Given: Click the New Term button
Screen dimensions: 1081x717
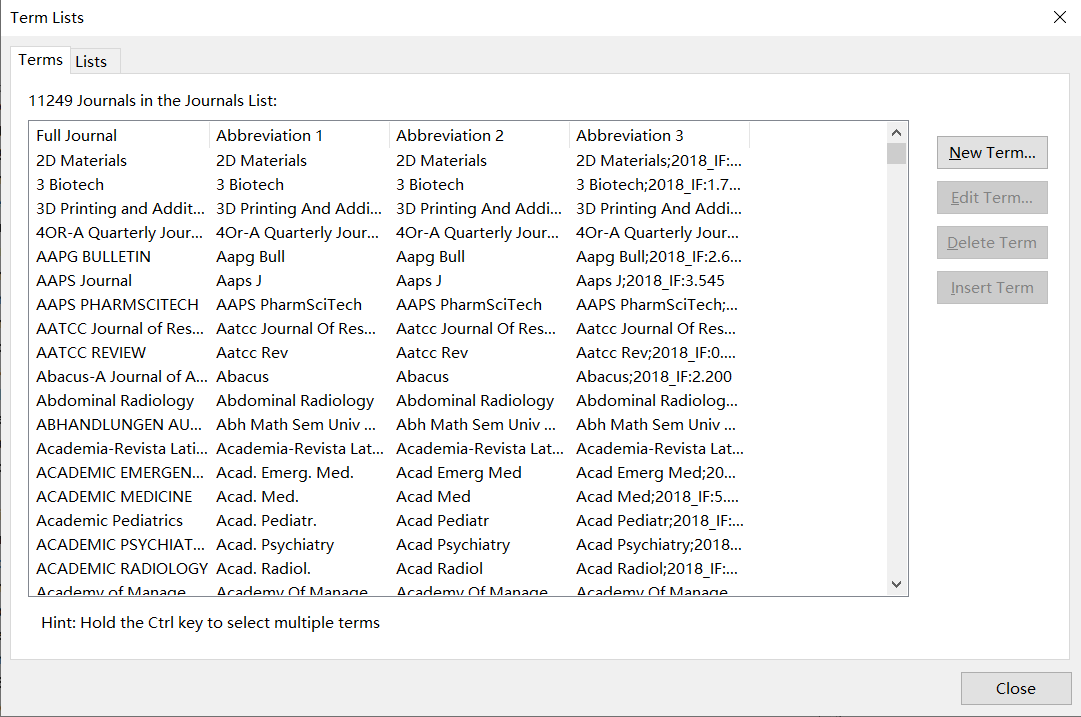Looking at the screenshot, I should [x=992, y=152].
